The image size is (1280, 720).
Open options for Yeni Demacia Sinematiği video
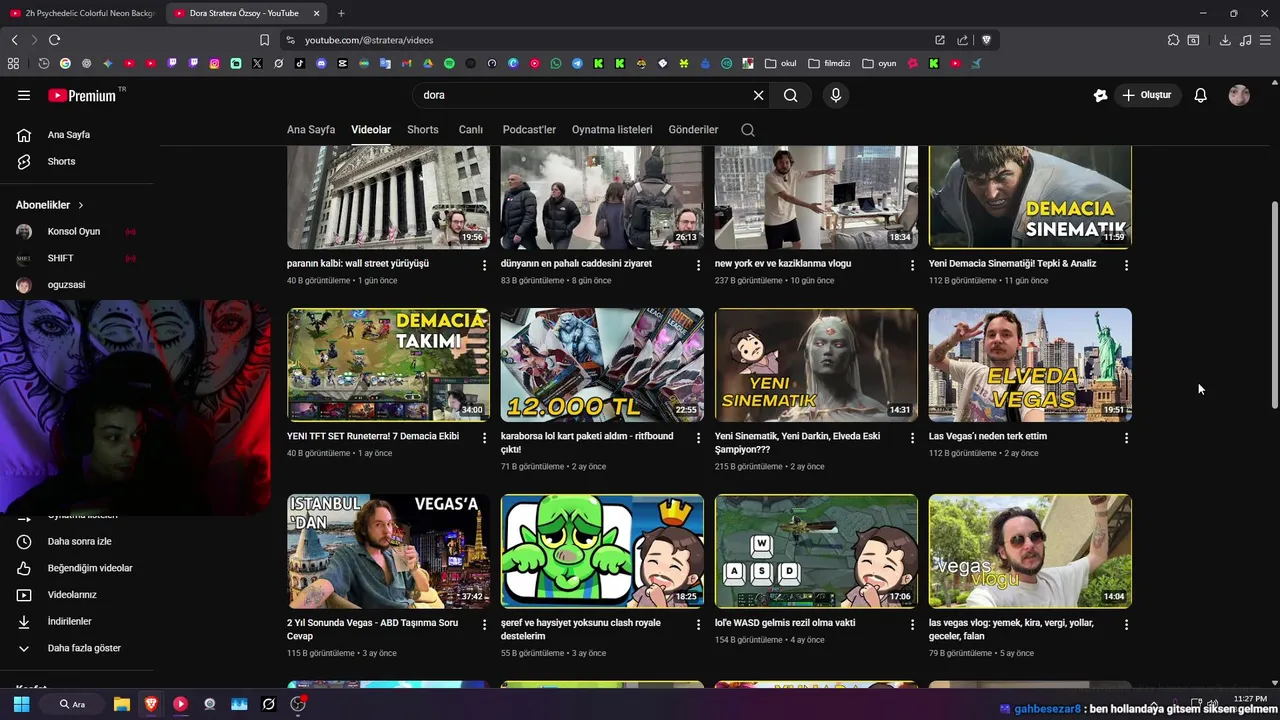[1126, 265]
